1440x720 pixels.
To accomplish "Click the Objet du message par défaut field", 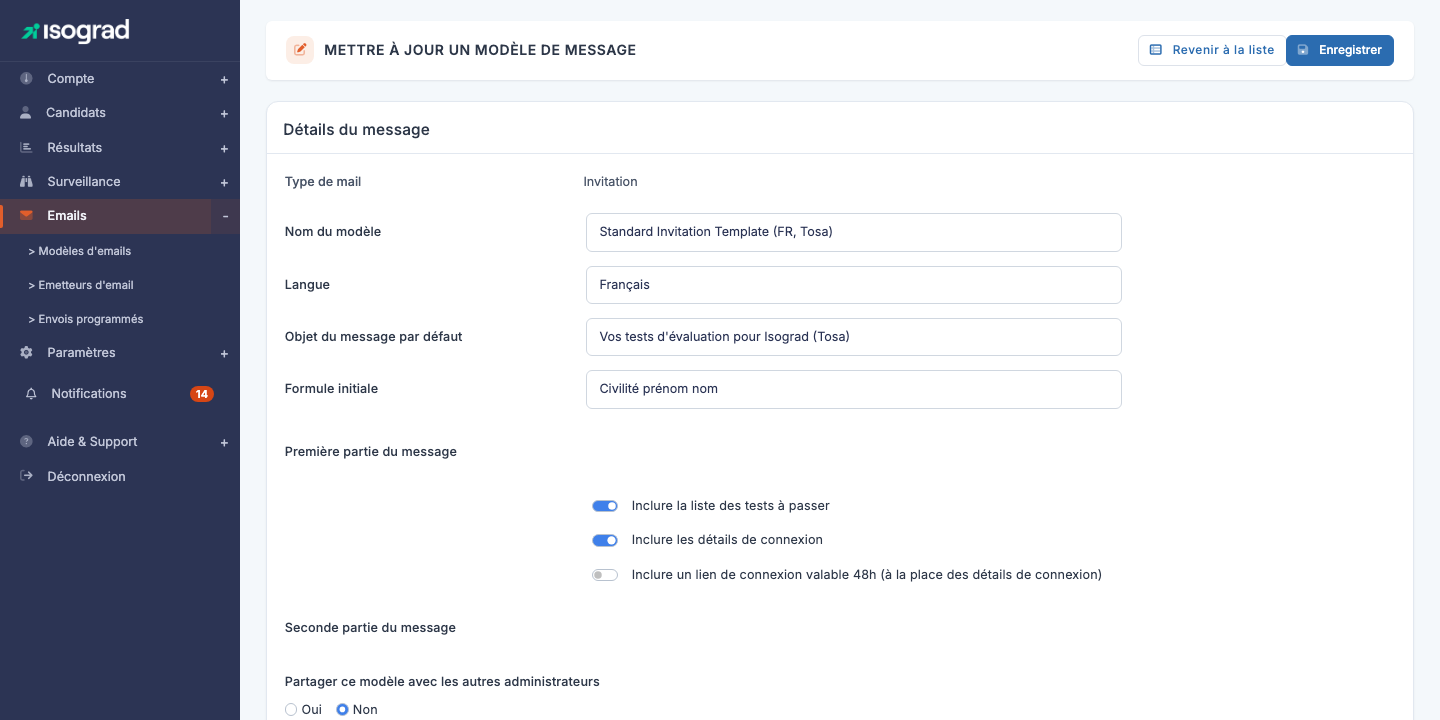I will coord(853,337).
